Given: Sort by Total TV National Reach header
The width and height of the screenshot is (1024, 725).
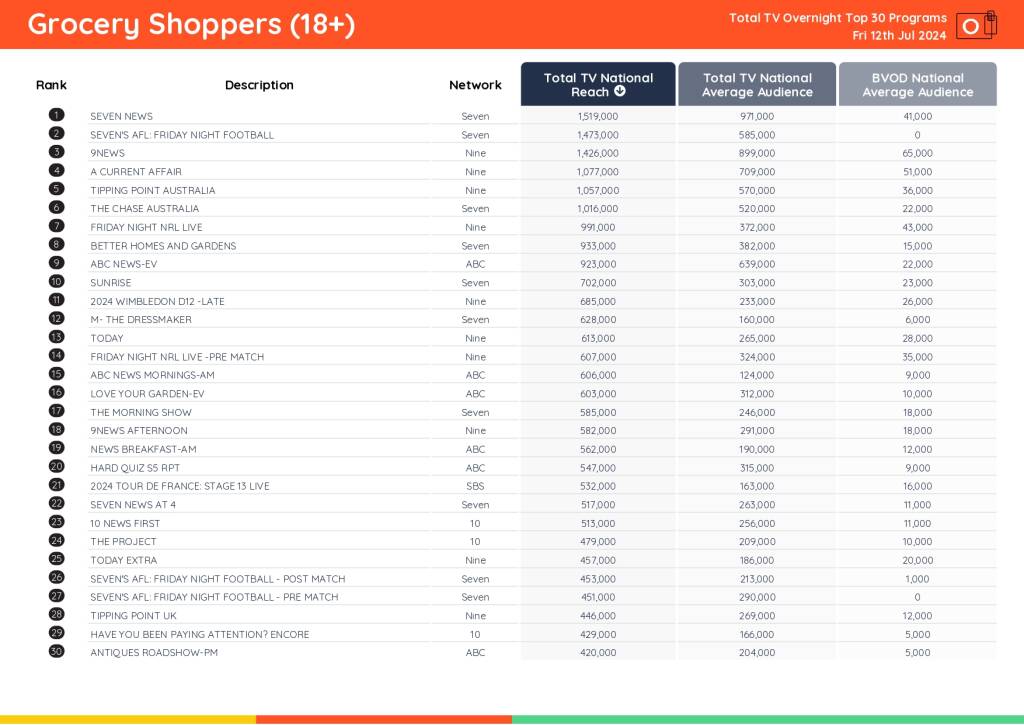Looking at the screenshot, I should 597,84.
